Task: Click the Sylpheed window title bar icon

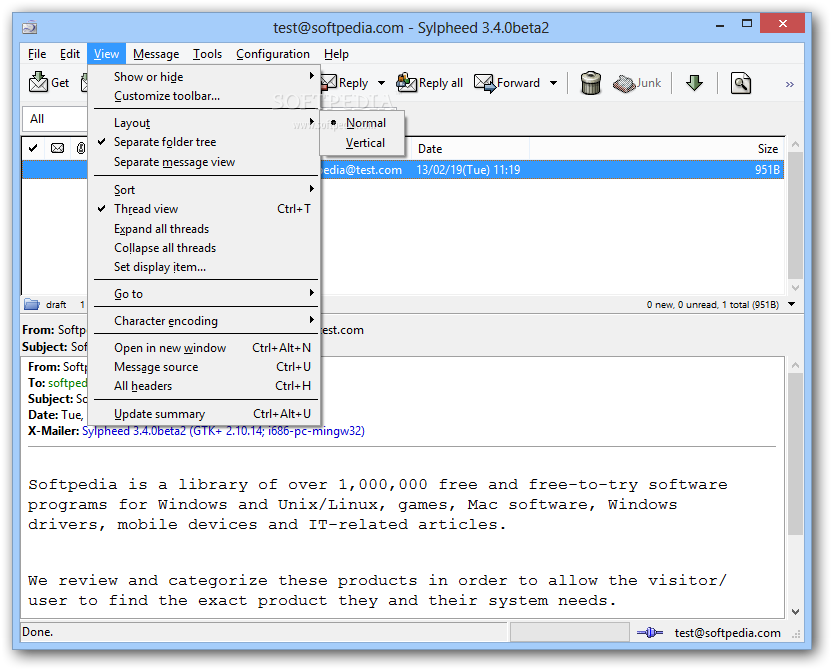Action: 30,27
